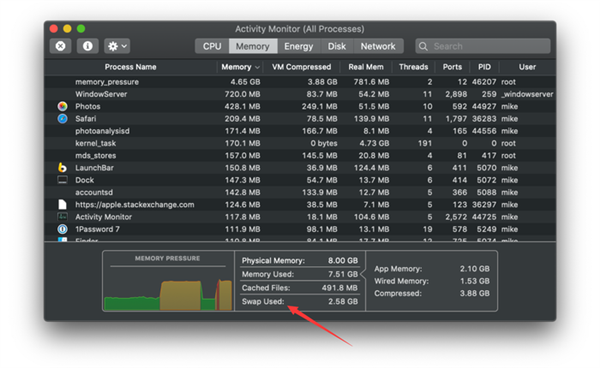Click the stop process X icon
This screenshot has width=600, height=368.
click(60, 46)
